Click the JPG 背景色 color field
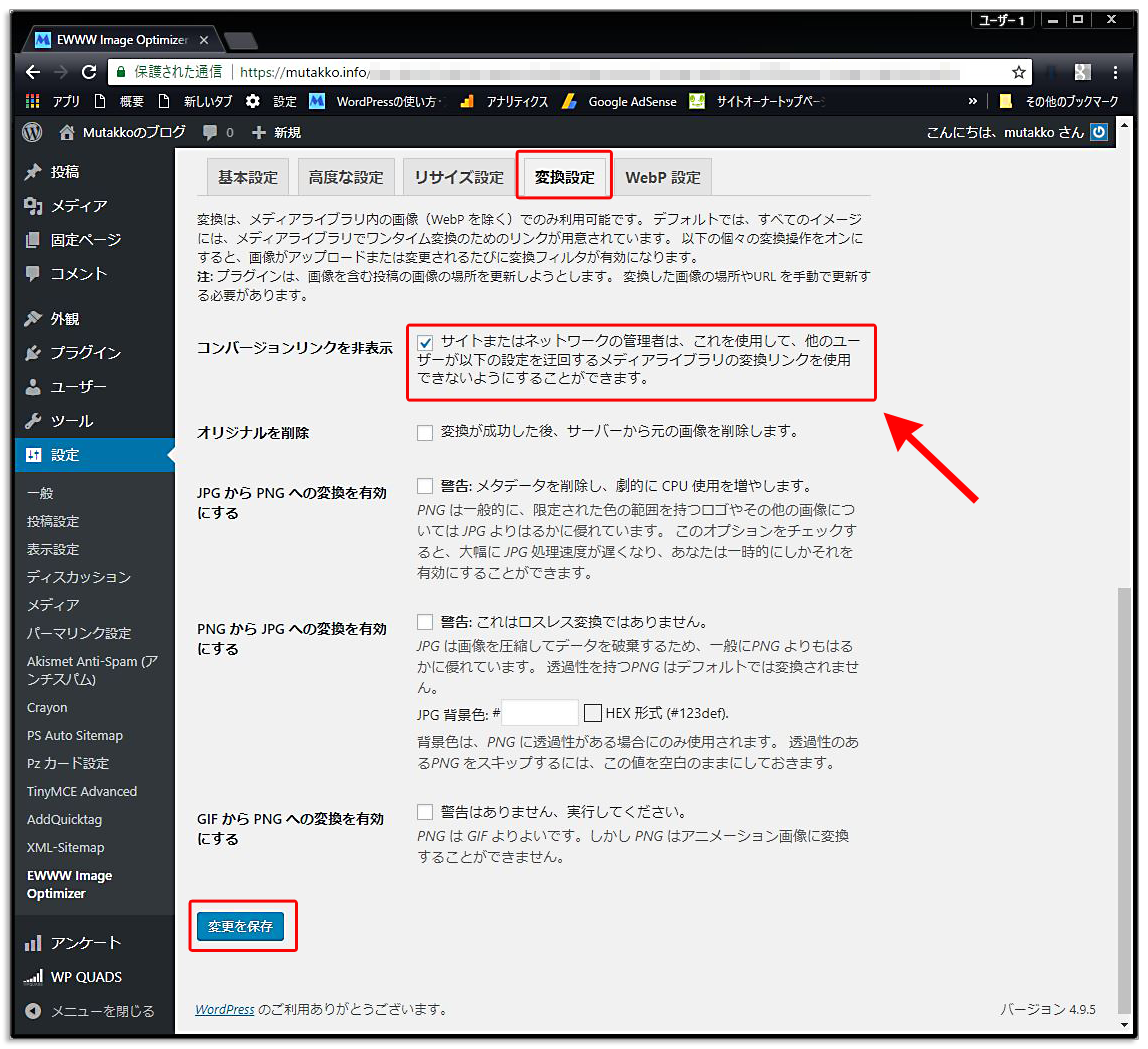The image size is (1148, 1049). (x=540, y=711)
